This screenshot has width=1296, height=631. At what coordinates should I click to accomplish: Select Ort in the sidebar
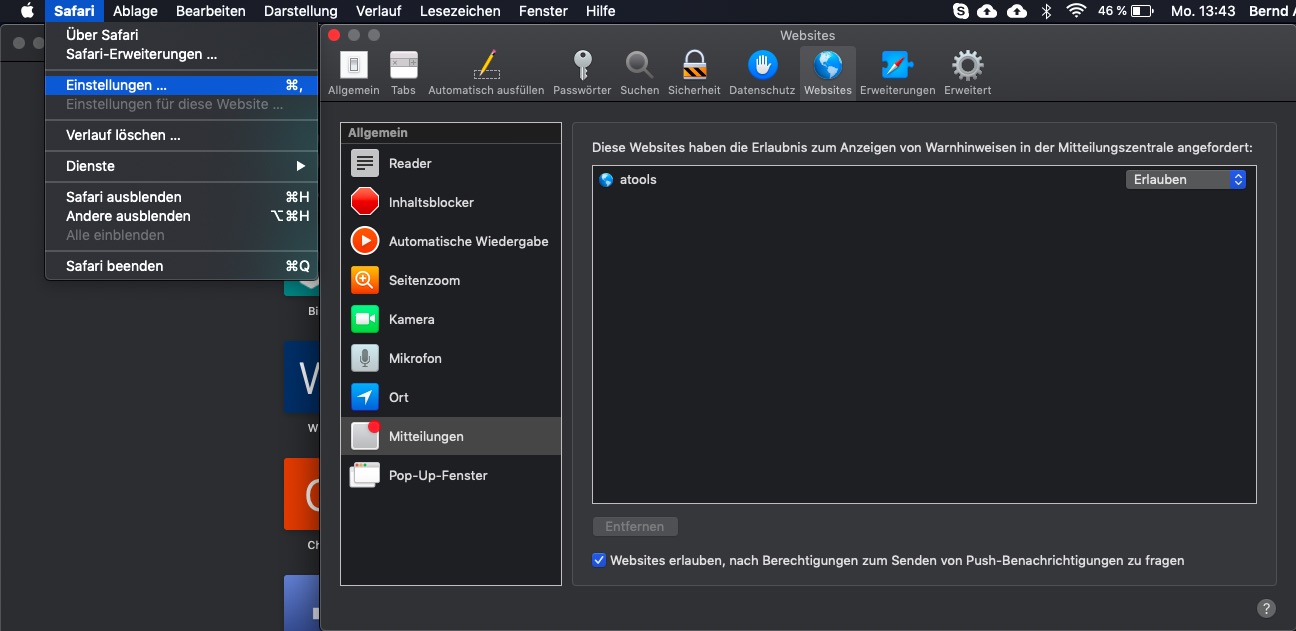(x=451, y=397)
